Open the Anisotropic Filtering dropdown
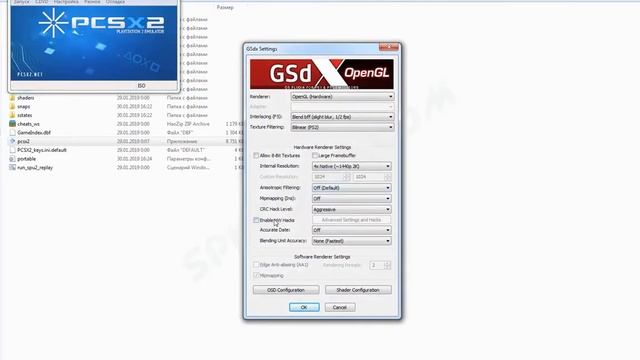Screen dimensions: 640x360 (x=351, y=188)
